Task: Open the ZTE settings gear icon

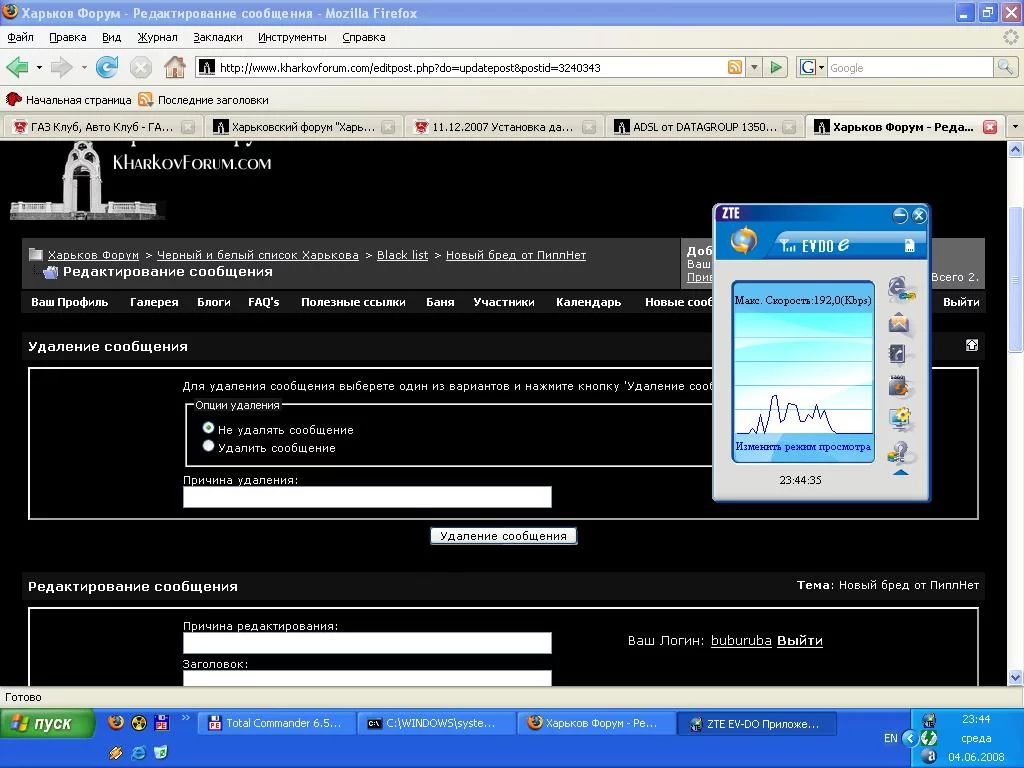Action: coord(900,418)
